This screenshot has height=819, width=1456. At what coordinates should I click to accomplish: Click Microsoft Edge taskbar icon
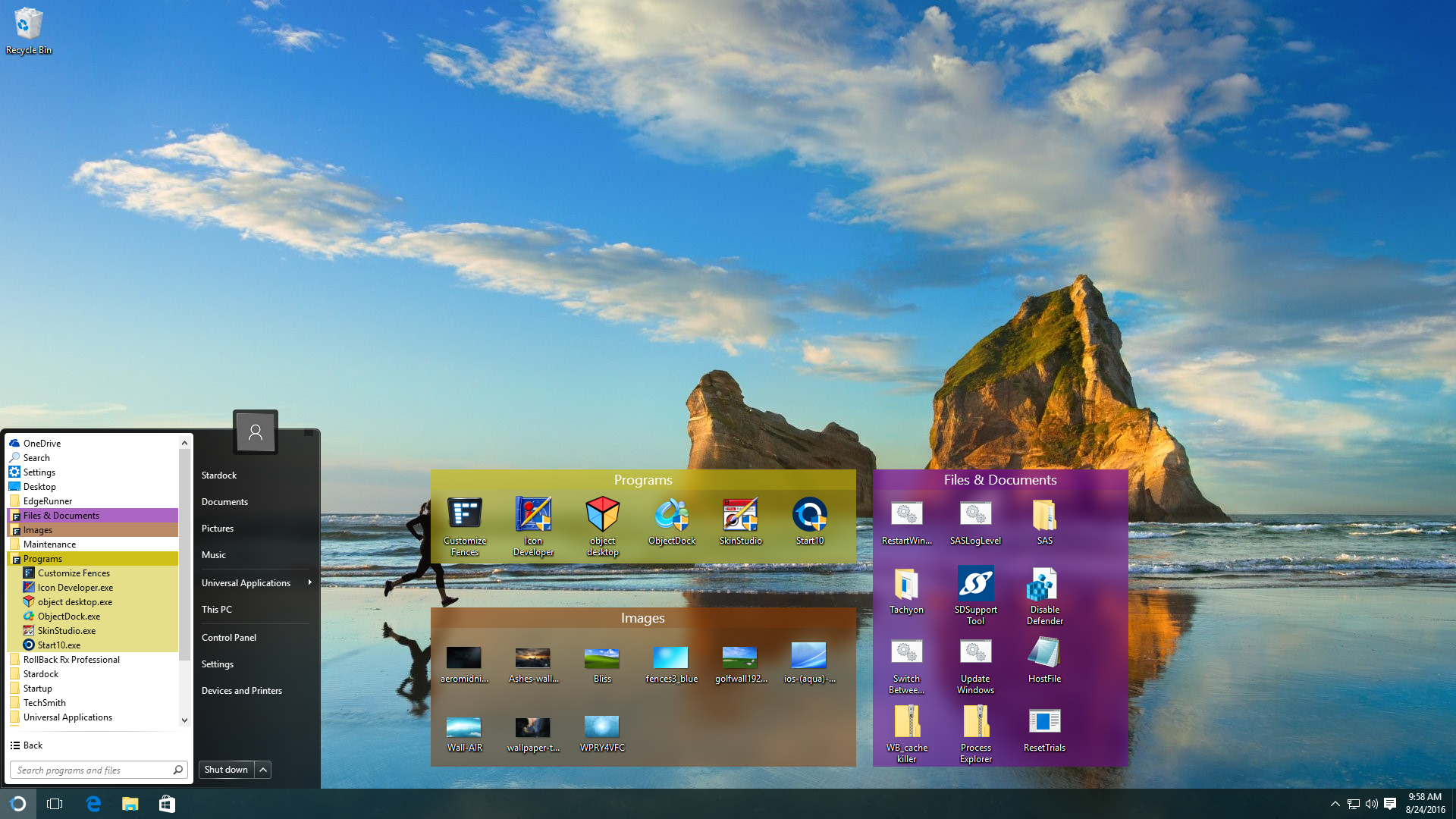point(93,804)
